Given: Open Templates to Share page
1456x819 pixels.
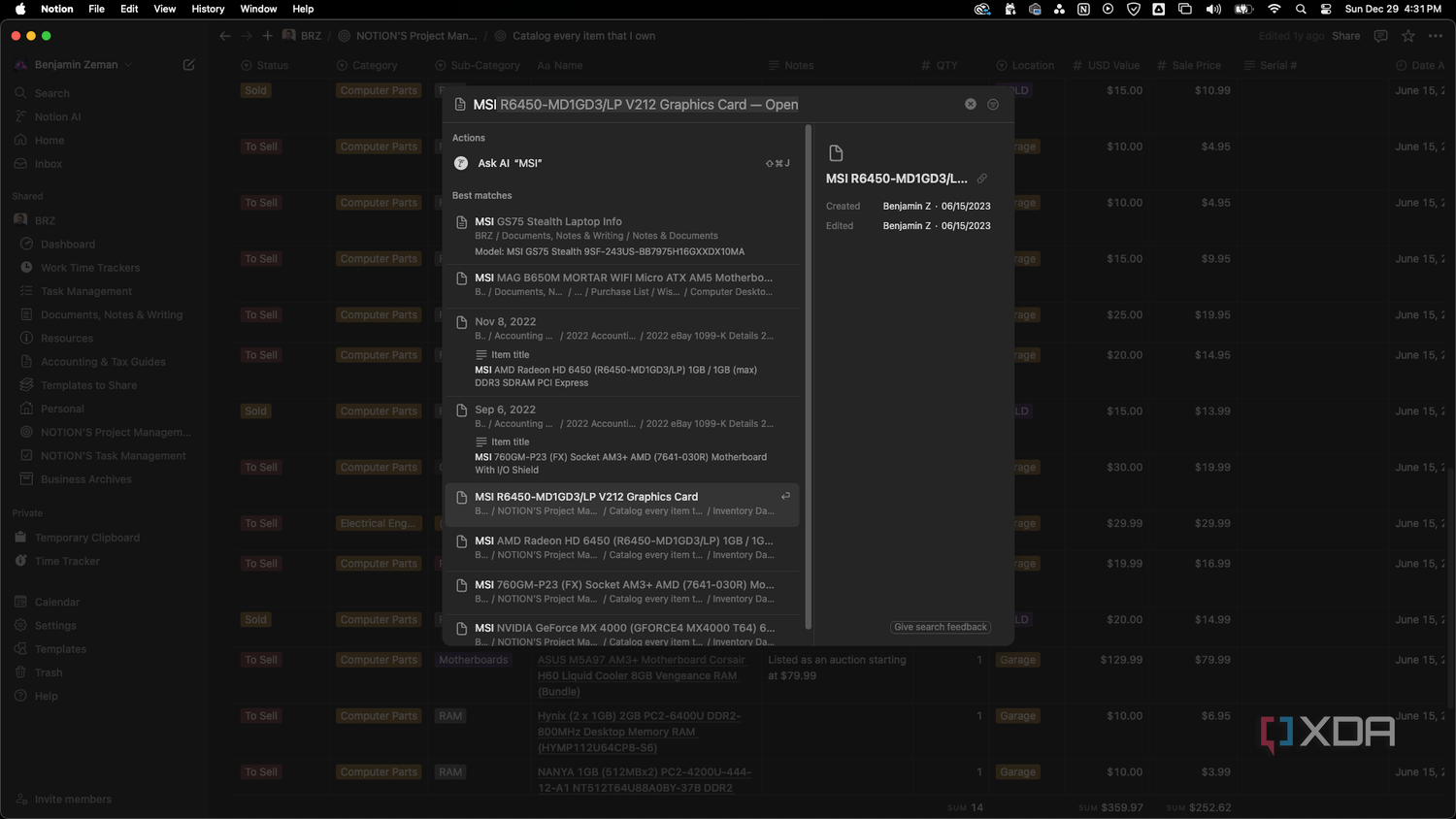Looking at the screenshot, I should pyautogui.click(x=88, y=385).
